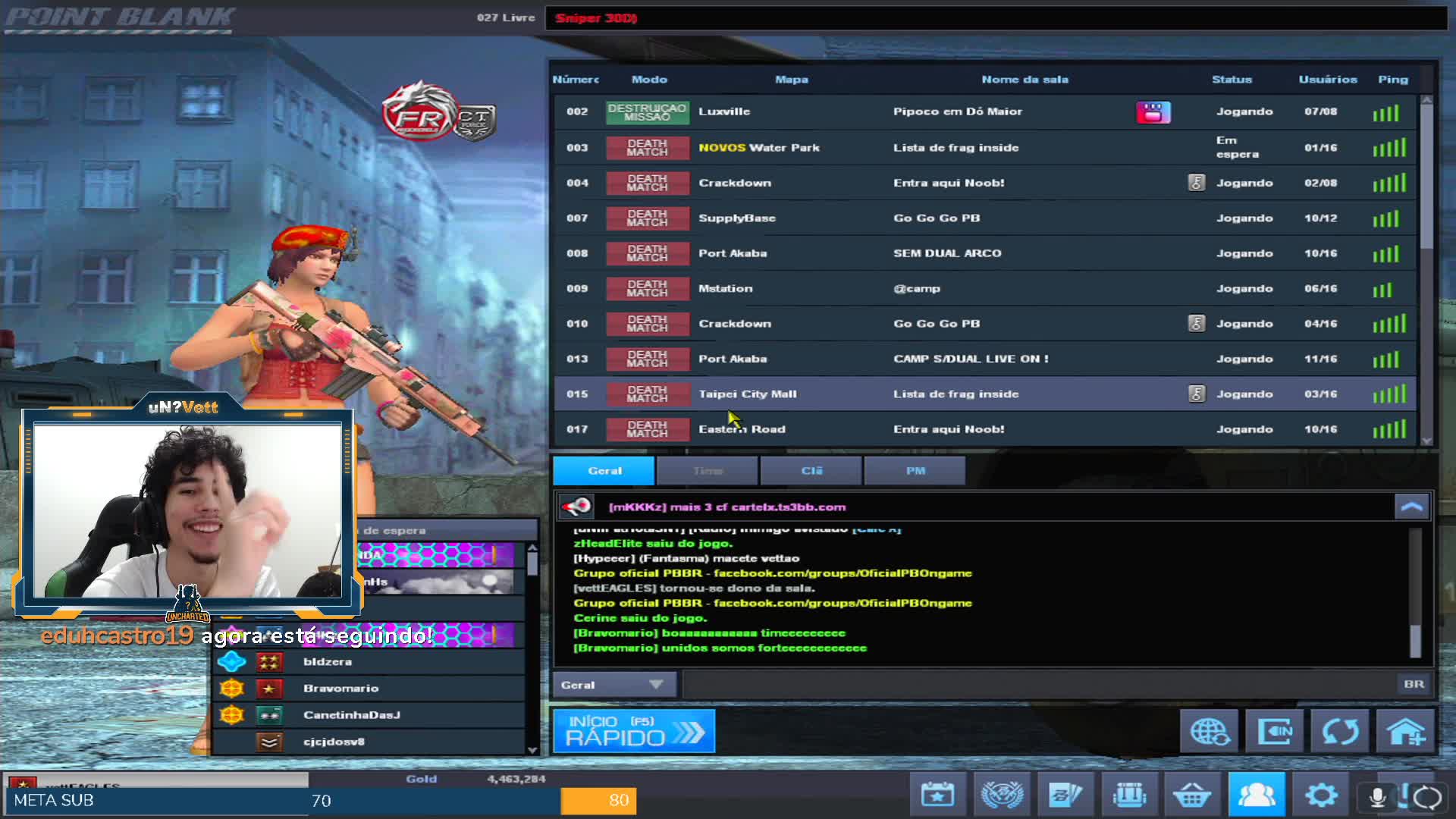Open the clan emblem icon in bottom bar
This screenshot has height=819, width=1456.
coord(1003,795)
